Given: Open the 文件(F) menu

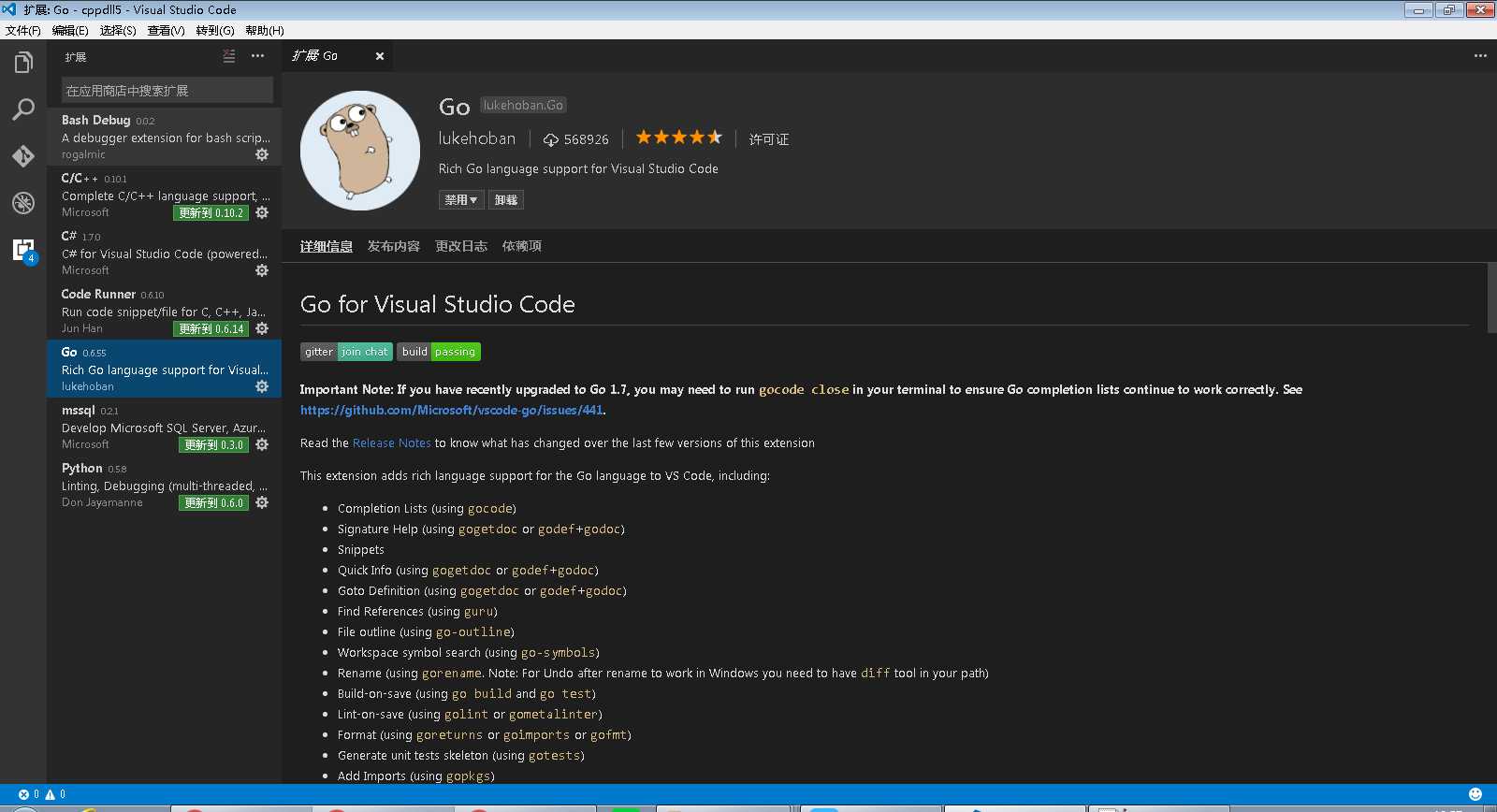Looking at the screenshot, I should (23, 31).
